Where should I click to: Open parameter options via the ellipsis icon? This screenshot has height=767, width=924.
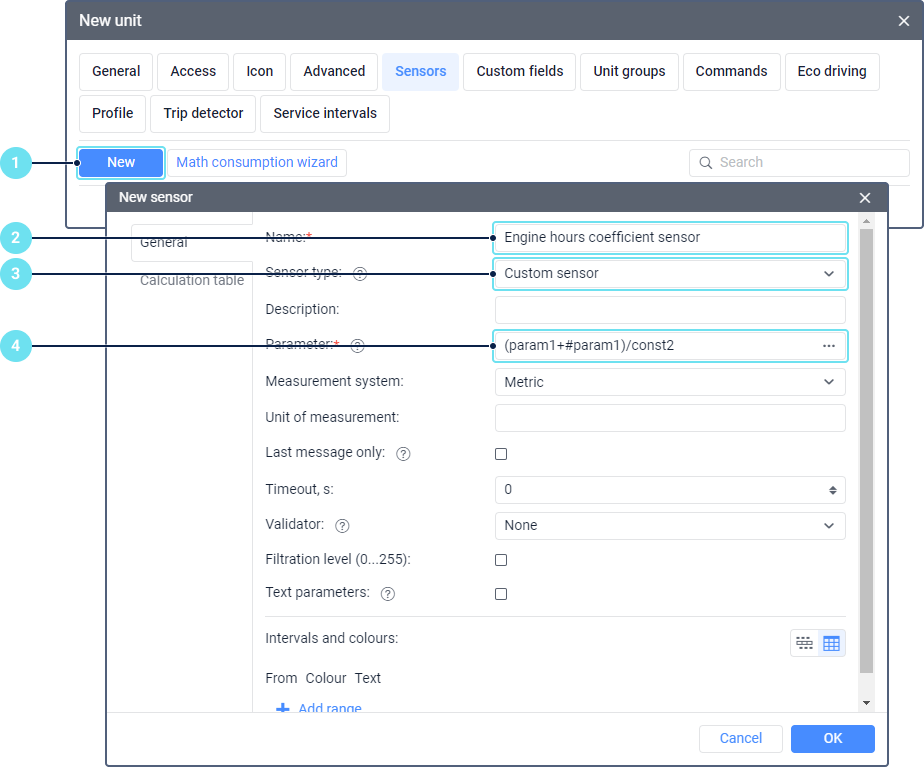(x=829, y=346)
